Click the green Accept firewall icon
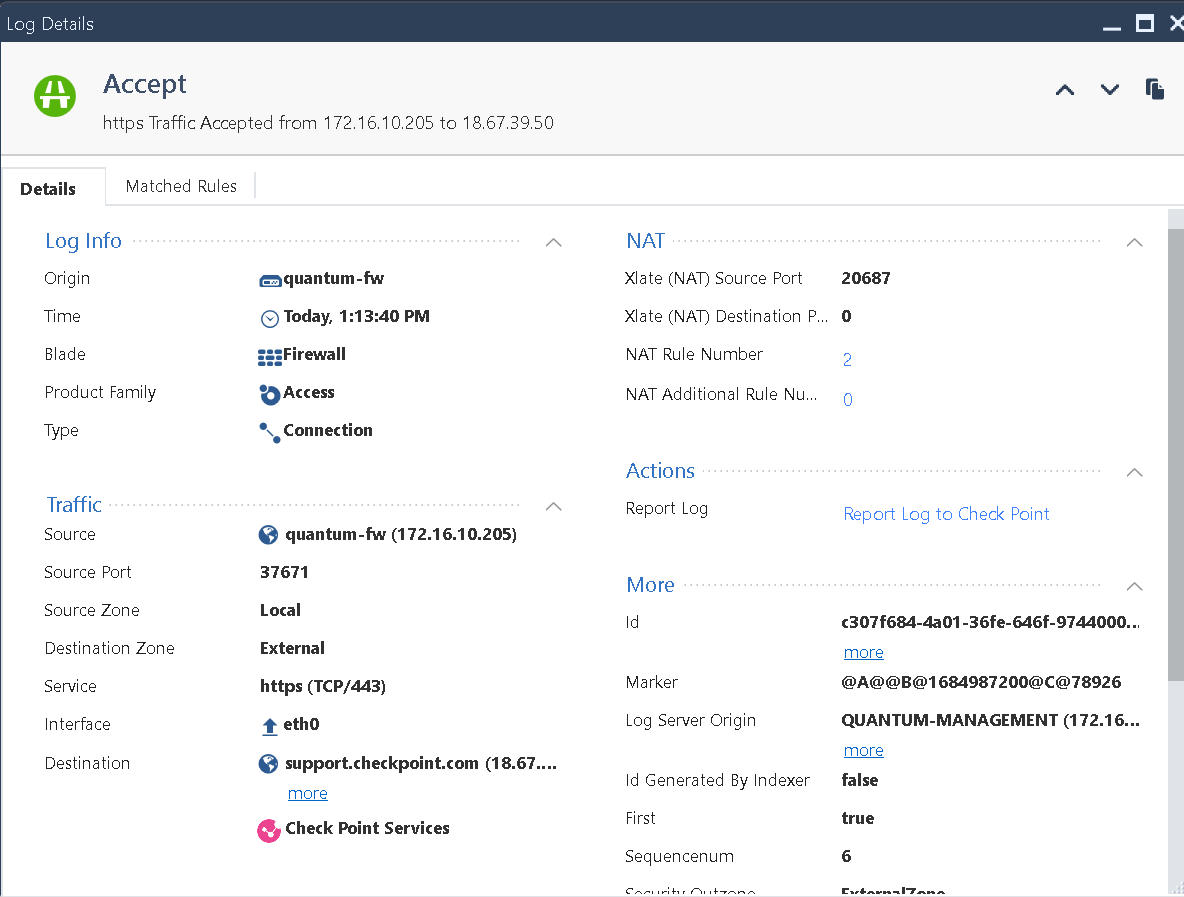Viewport: 1184px width, 897px height. coord(55,96)
